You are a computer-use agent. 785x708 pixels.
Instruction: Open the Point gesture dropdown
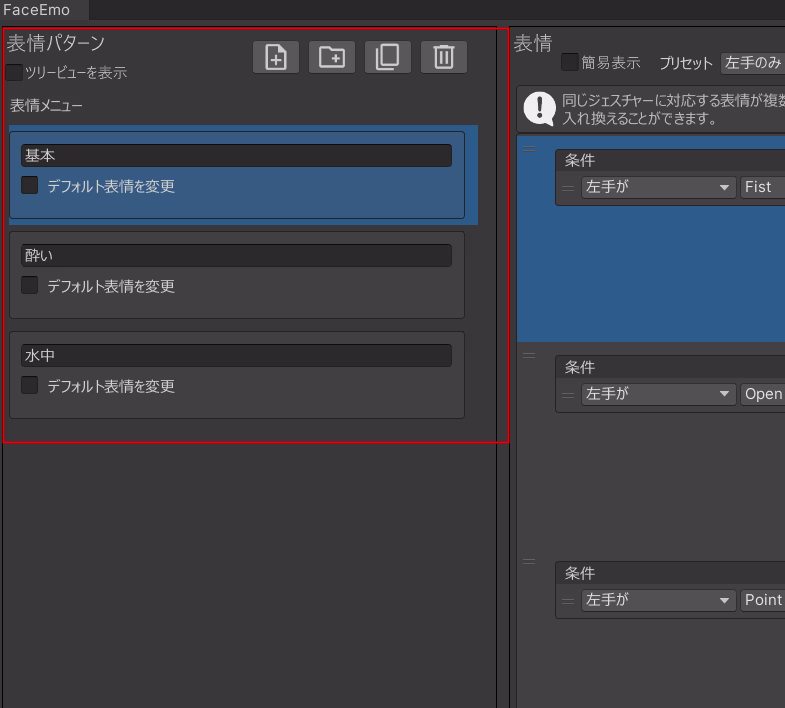[762, 600]
